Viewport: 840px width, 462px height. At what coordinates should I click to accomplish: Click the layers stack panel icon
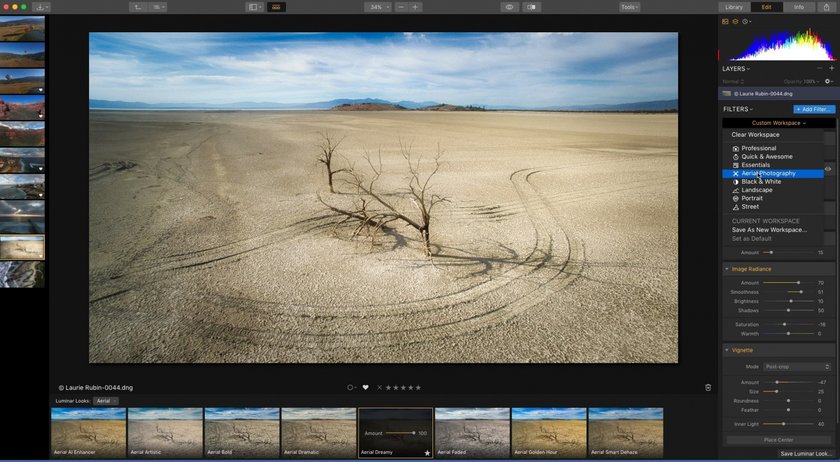point(736,21)
